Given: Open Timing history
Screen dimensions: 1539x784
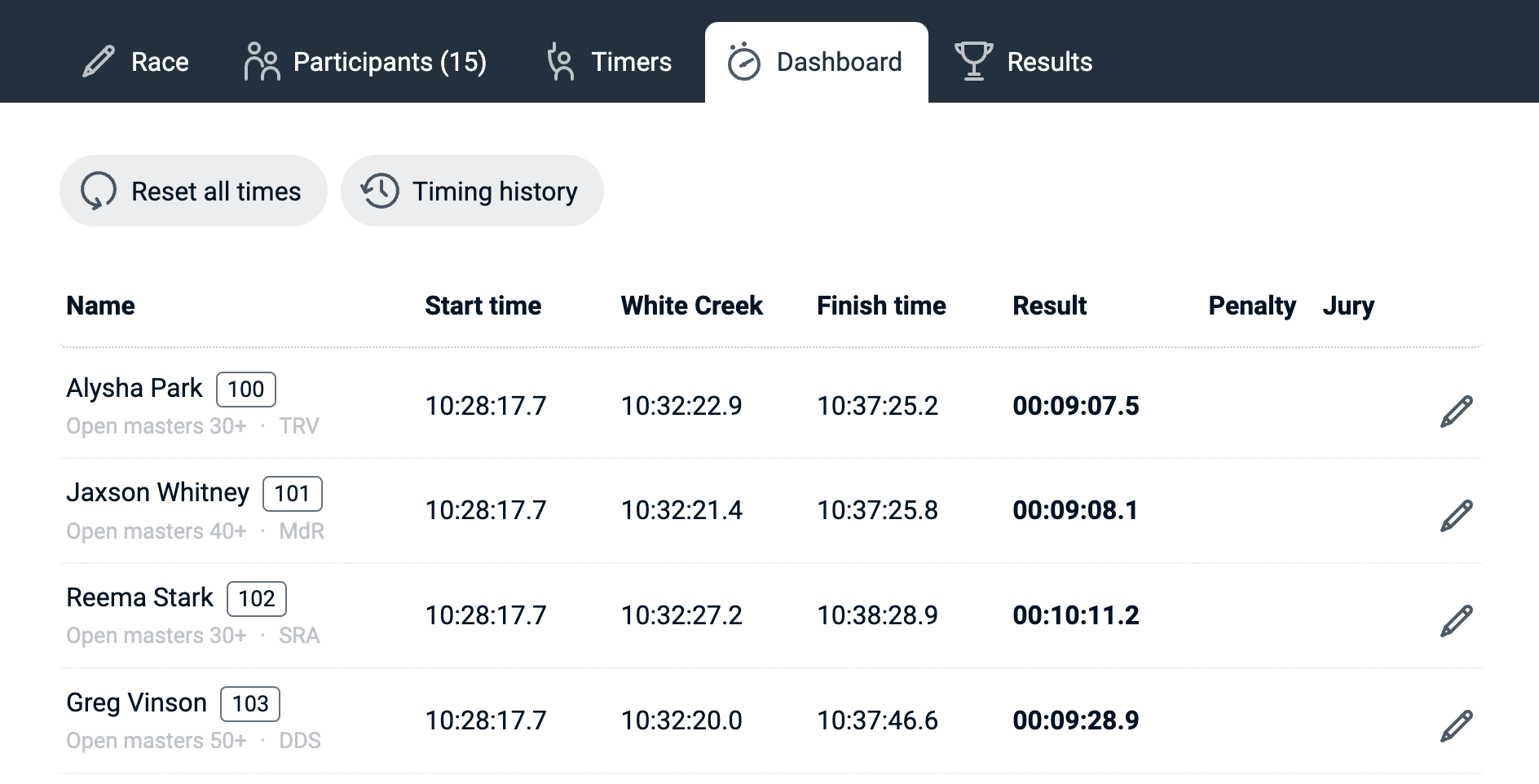Looking at the screenshot, I should pyautogui.click(x=495, y=192).
